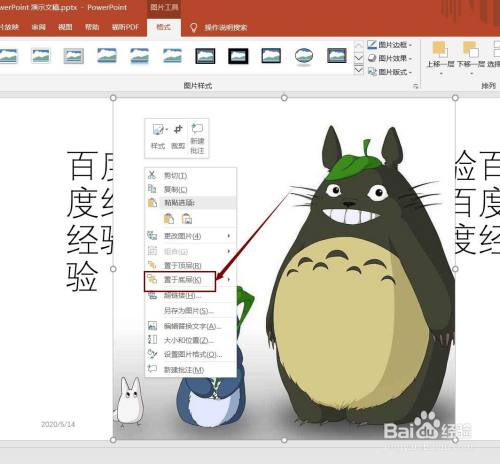Image resolution: width=500 pixels, height=464 pixels.
Task: Select Crop (裁剪) in the mini toolbar
Action: pyautogui.click(x=178, y=137)
